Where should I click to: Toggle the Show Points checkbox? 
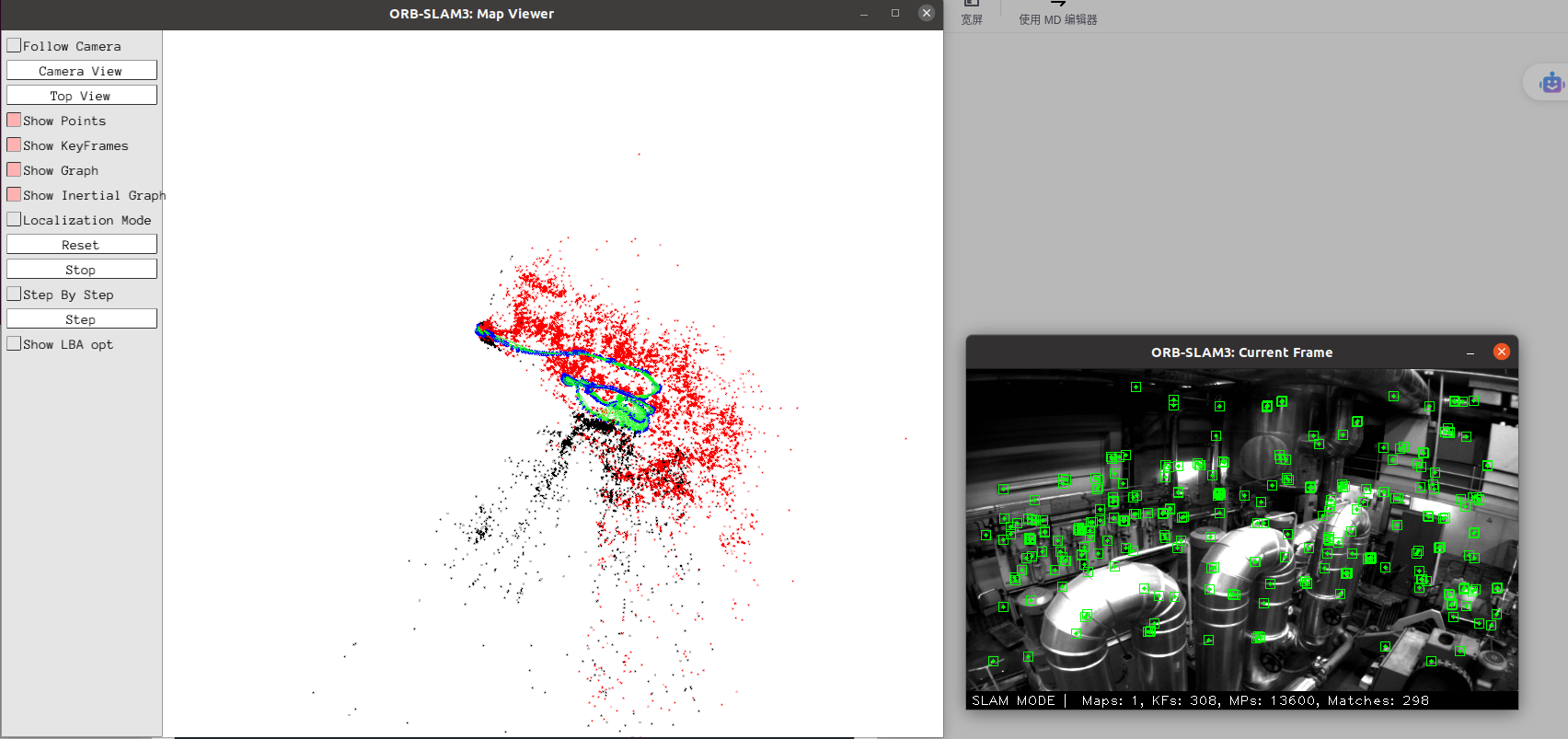pyautogui.click(x=14, y=120)
